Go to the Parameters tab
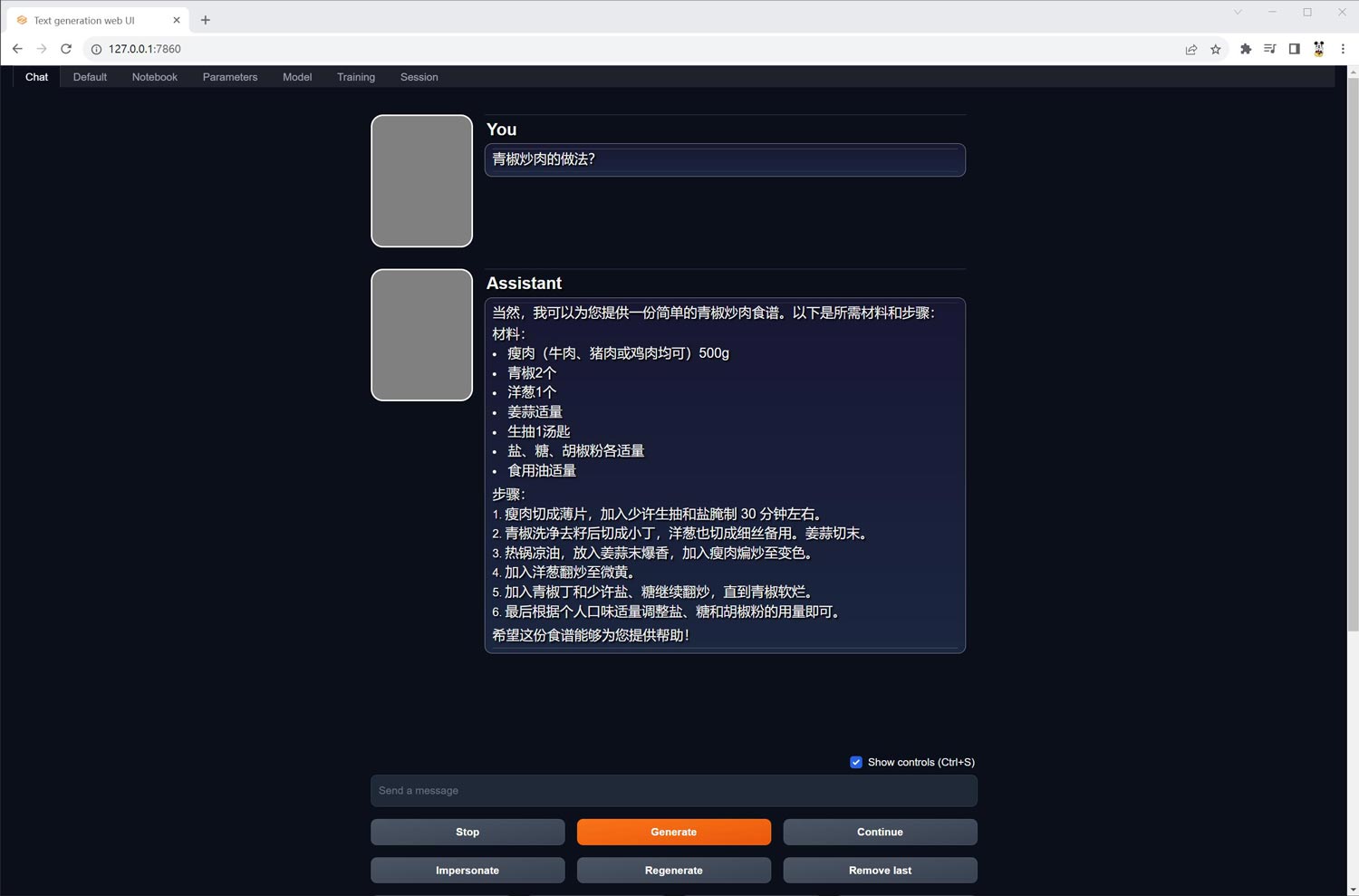Viewport: 1359px width, 896px height. [230, 77]
